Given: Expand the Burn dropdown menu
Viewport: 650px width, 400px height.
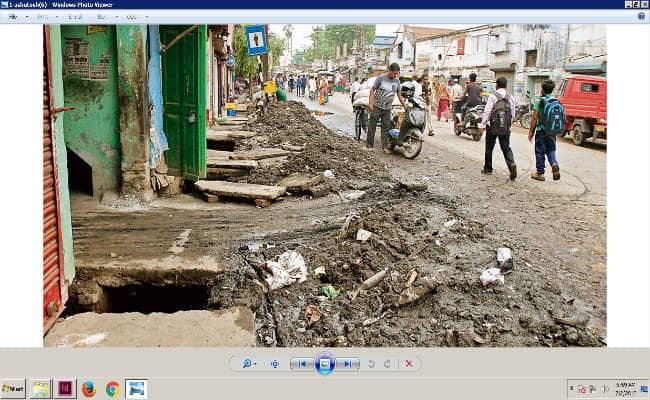Looking at the screenshot, I should pyautogui.click(x=104, y=17).
